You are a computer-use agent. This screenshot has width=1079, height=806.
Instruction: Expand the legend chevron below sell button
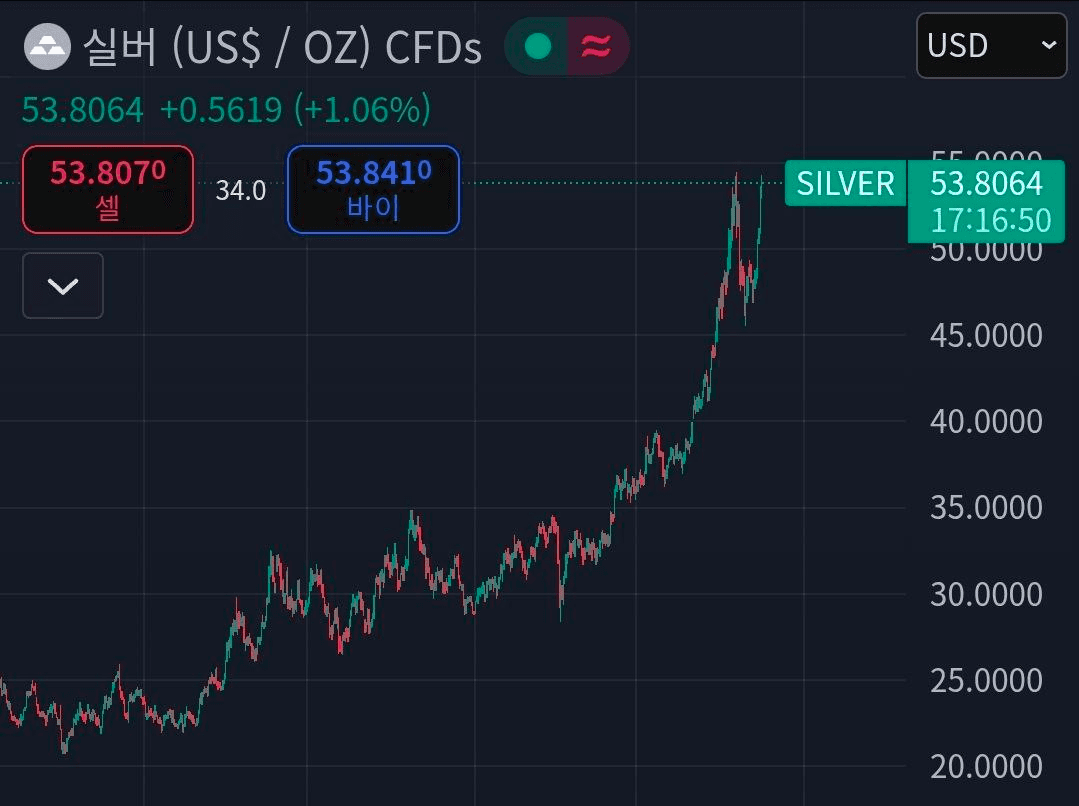(63, 286)
